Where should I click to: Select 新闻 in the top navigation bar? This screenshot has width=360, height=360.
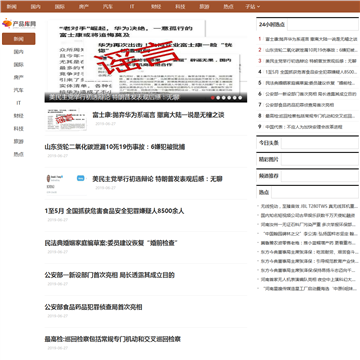11,6
